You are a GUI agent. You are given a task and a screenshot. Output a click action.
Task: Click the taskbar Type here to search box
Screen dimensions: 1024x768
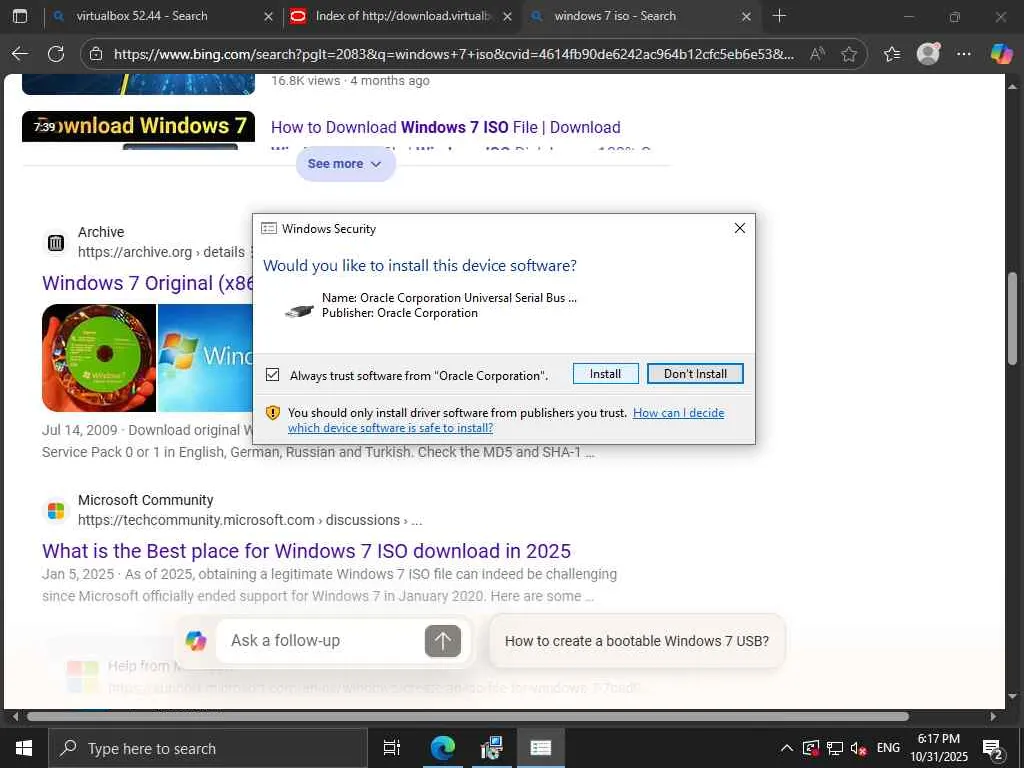pyautogui.click(x=208, y=748)
